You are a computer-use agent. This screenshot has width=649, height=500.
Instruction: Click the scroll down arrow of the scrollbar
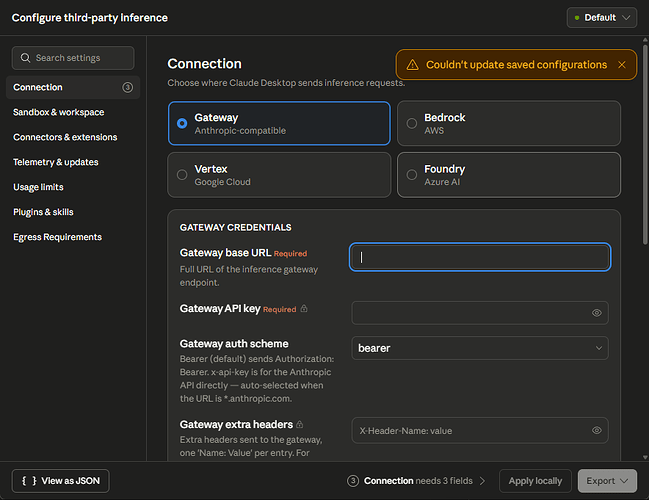[645, 457]
